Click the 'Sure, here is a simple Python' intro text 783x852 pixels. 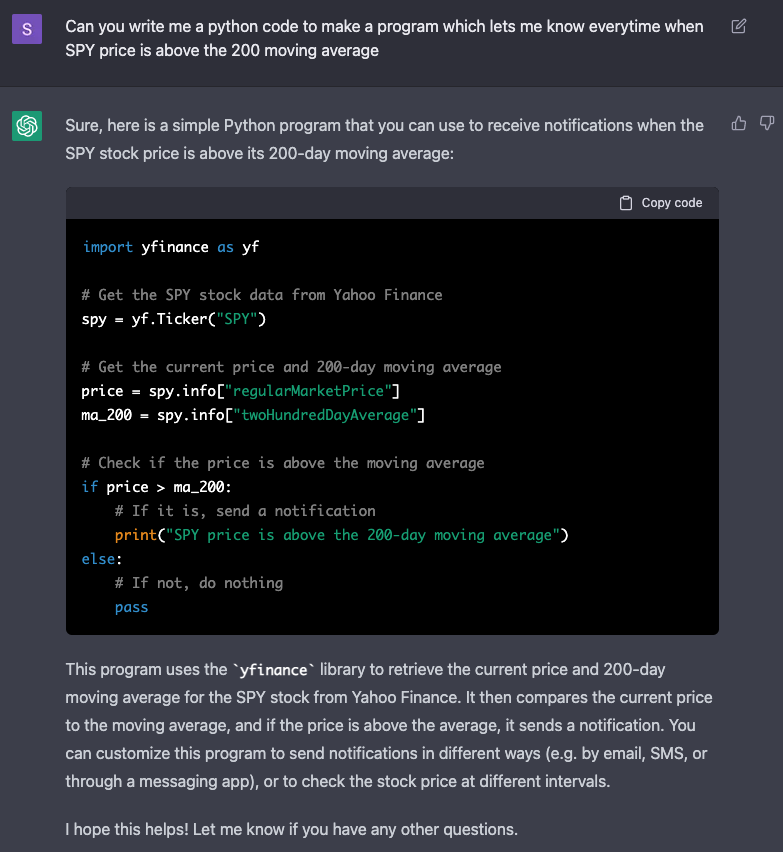tap(384, 139)
